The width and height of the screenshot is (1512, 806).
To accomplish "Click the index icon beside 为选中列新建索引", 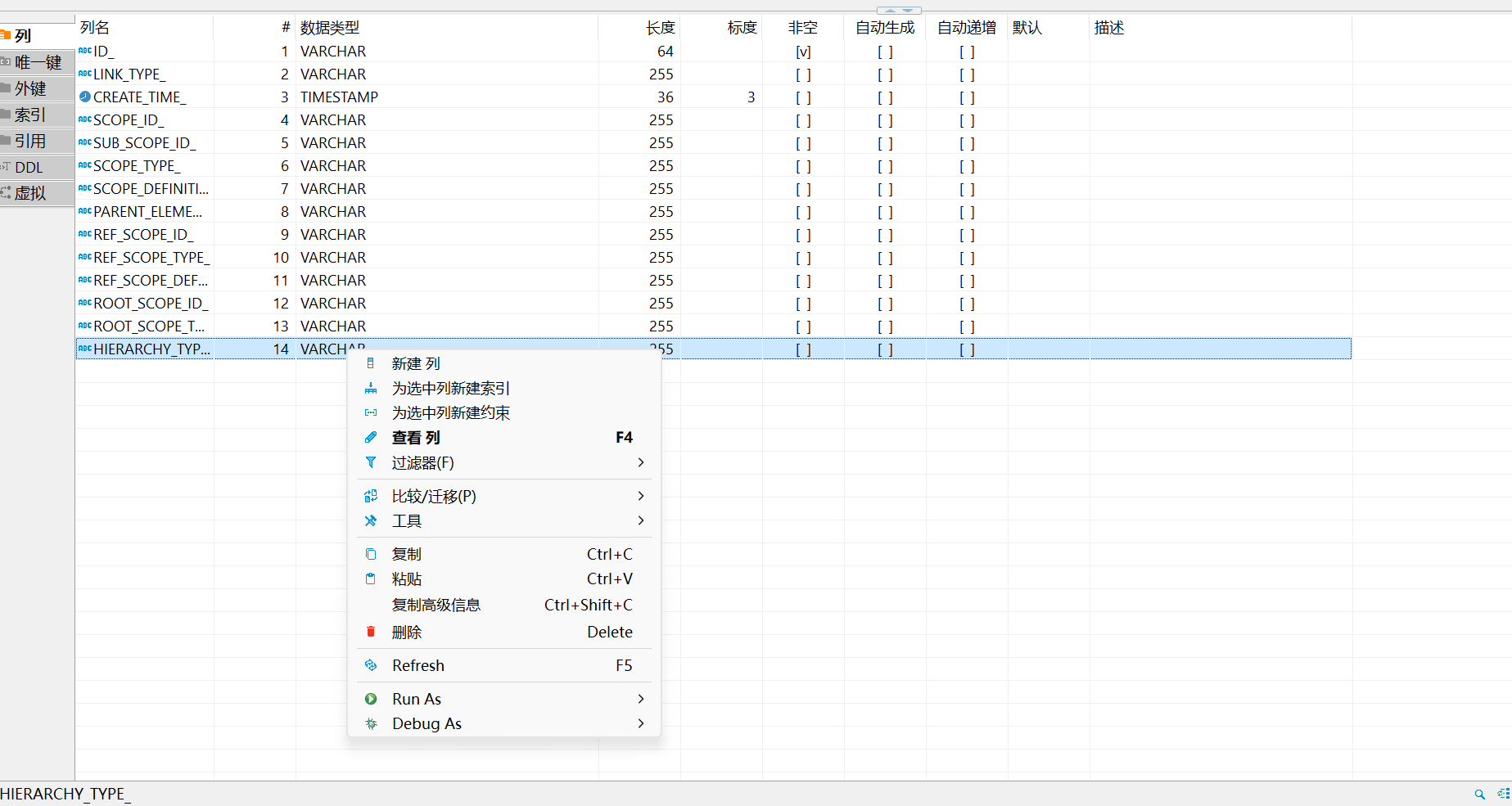I will click(x=371, y=388).
